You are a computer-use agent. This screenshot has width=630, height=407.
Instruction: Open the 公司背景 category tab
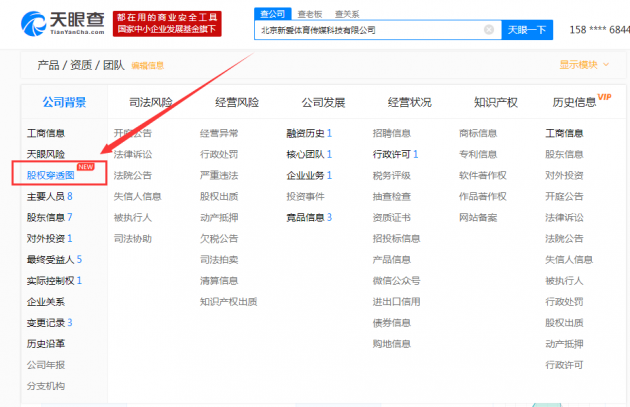(64, 102)
